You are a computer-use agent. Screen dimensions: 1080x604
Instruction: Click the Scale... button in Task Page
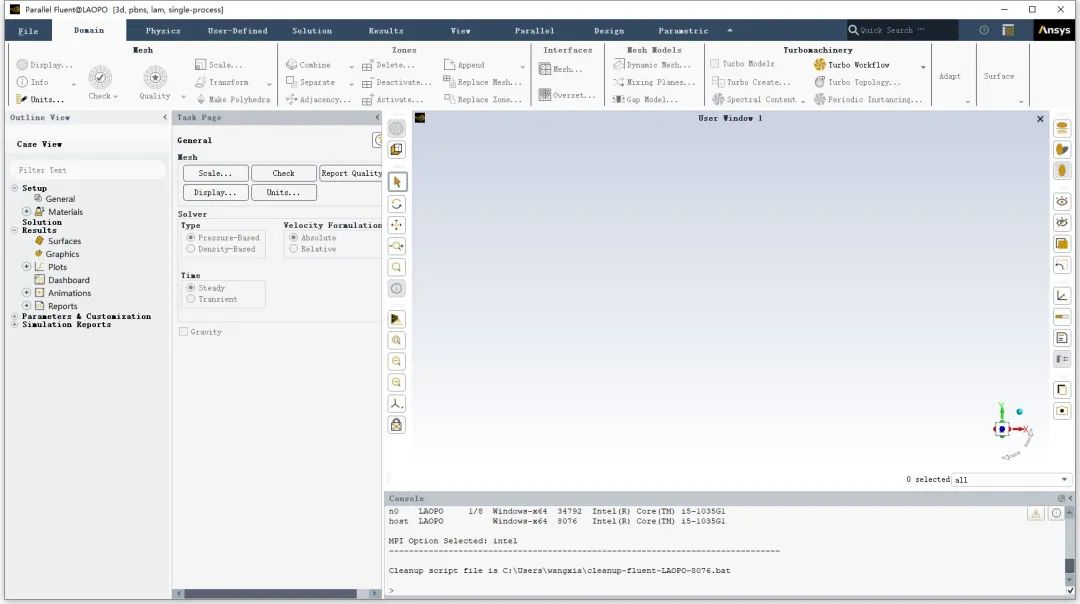215,173
